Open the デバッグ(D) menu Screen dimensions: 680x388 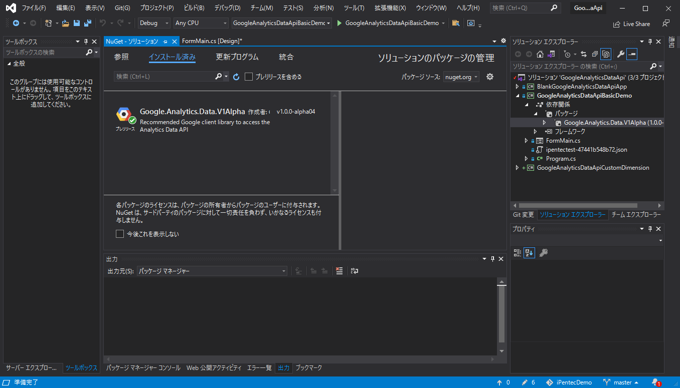227,8
